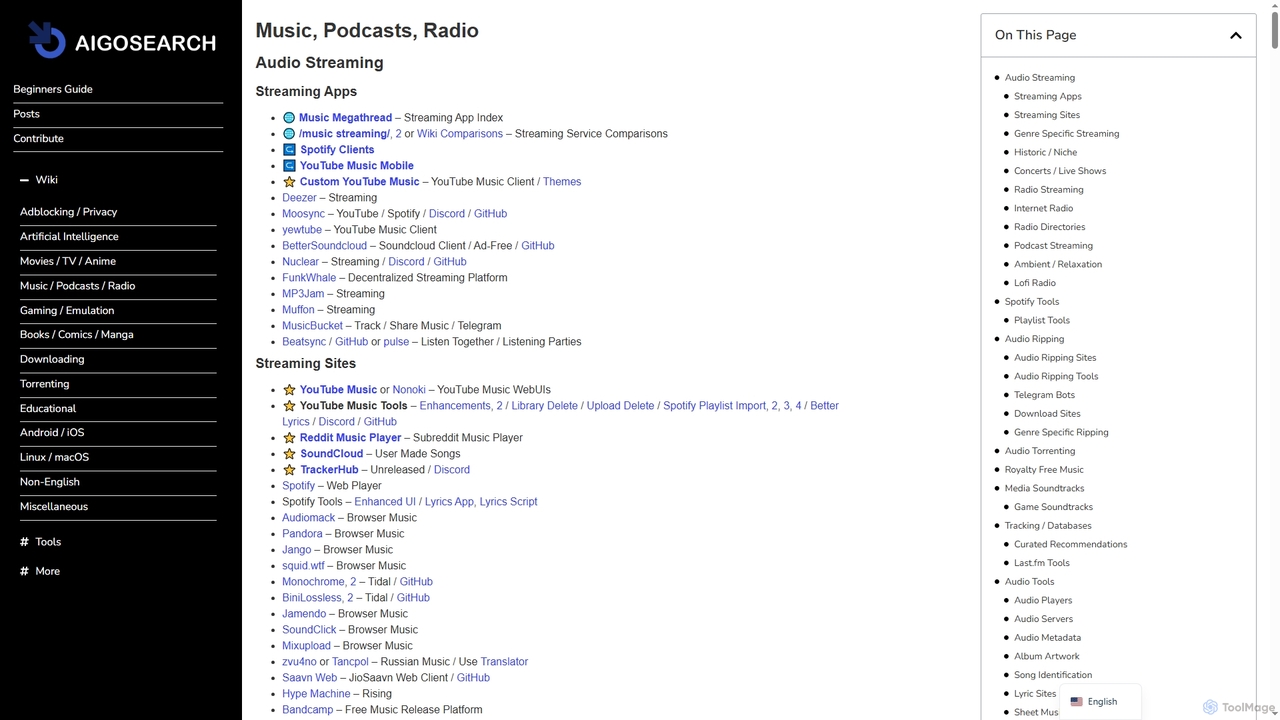This screenshot has height=720, width=1280.
Task: Open Beginners Guide in sidebar
Action: [x=53, y=89]
